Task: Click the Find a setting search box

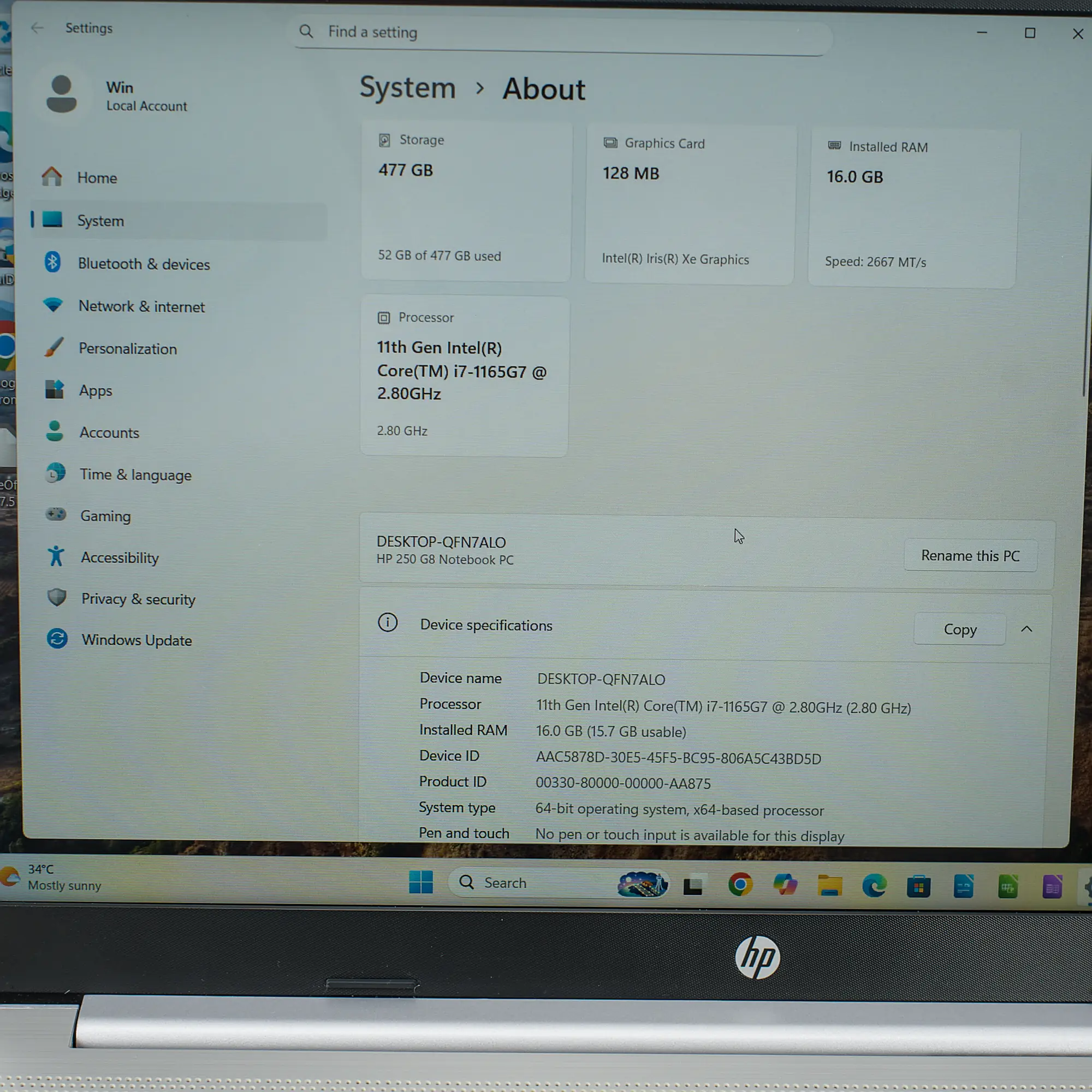Action: (561, 34)
